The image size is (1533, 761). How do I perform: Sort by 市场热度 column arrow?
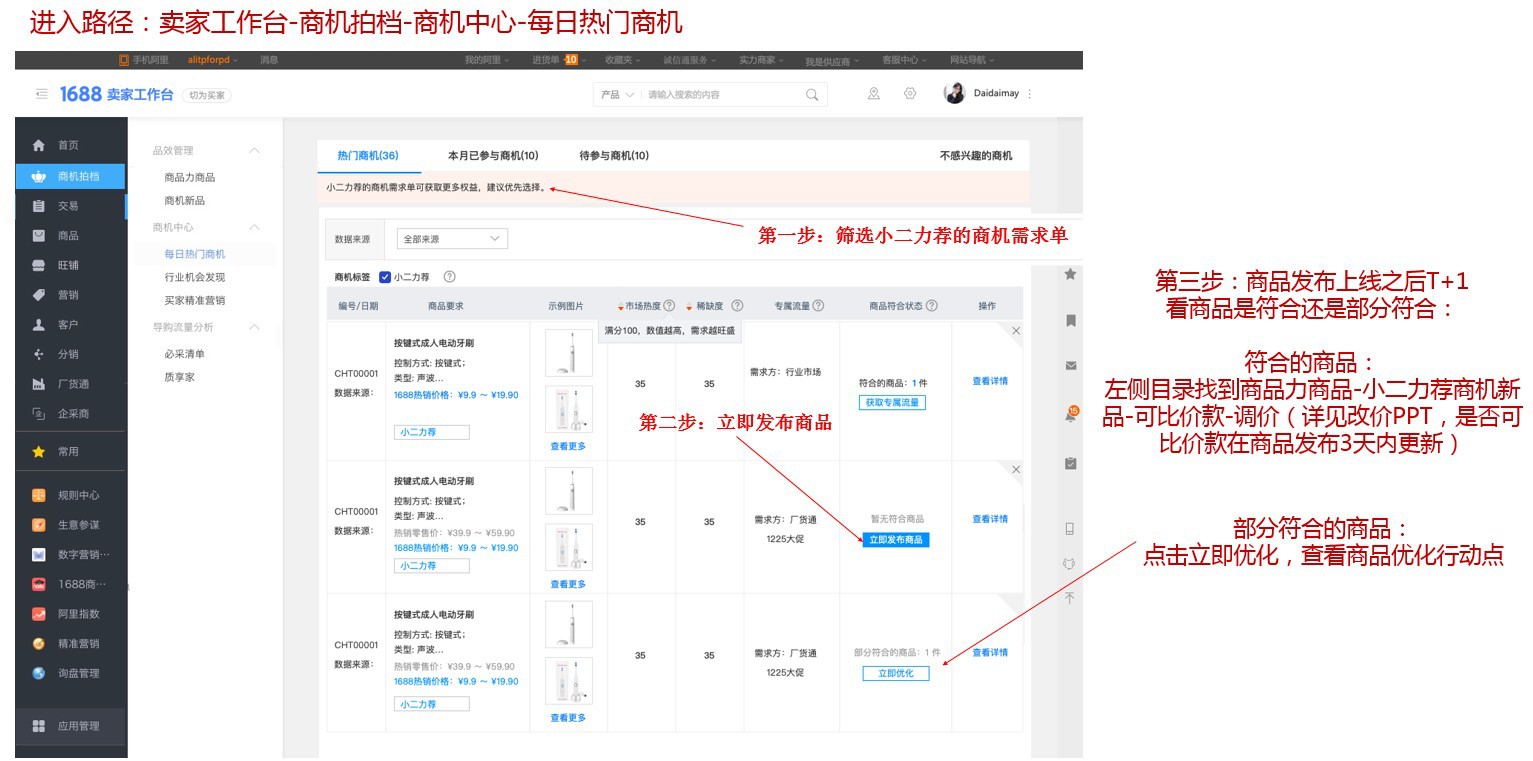pos(620,307)
